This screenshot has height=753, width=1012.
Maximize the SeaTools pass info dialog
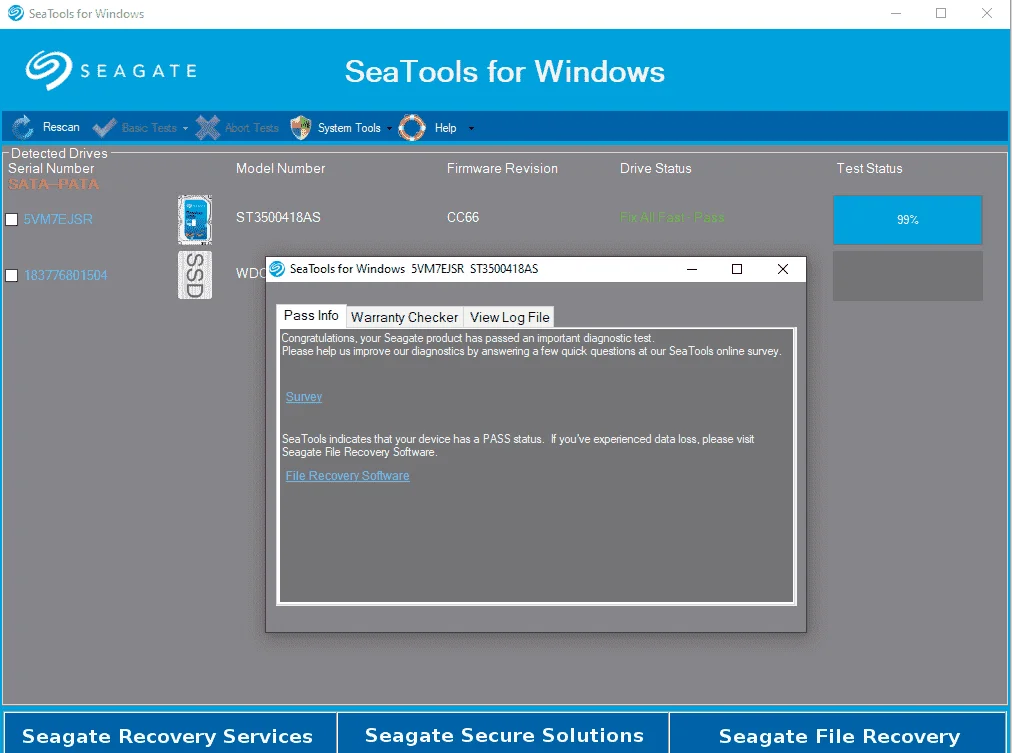tap(736, 269)
